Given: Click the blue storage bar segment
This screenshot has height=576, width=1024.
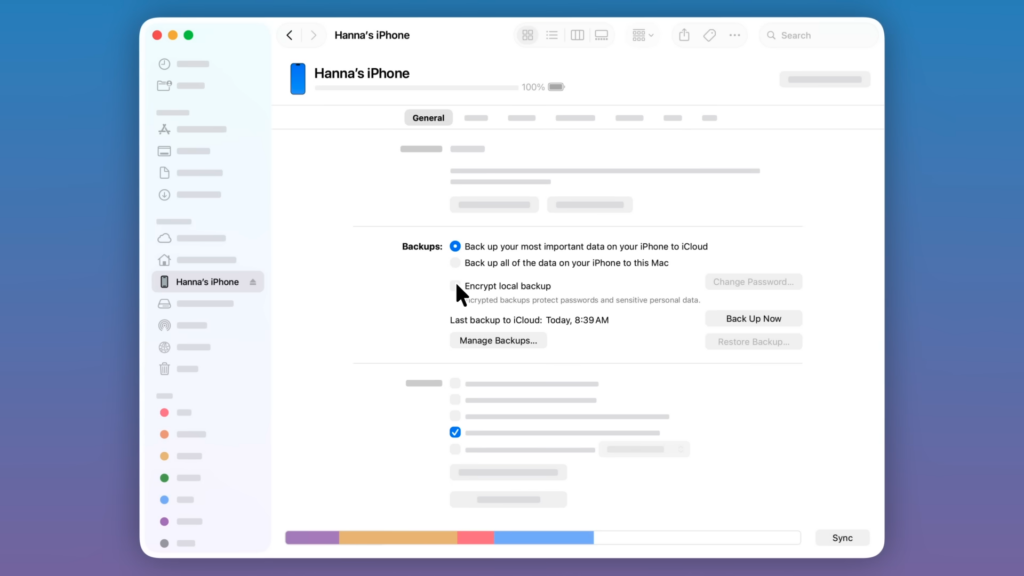Looking at the screenshot, I should point(543,537).
